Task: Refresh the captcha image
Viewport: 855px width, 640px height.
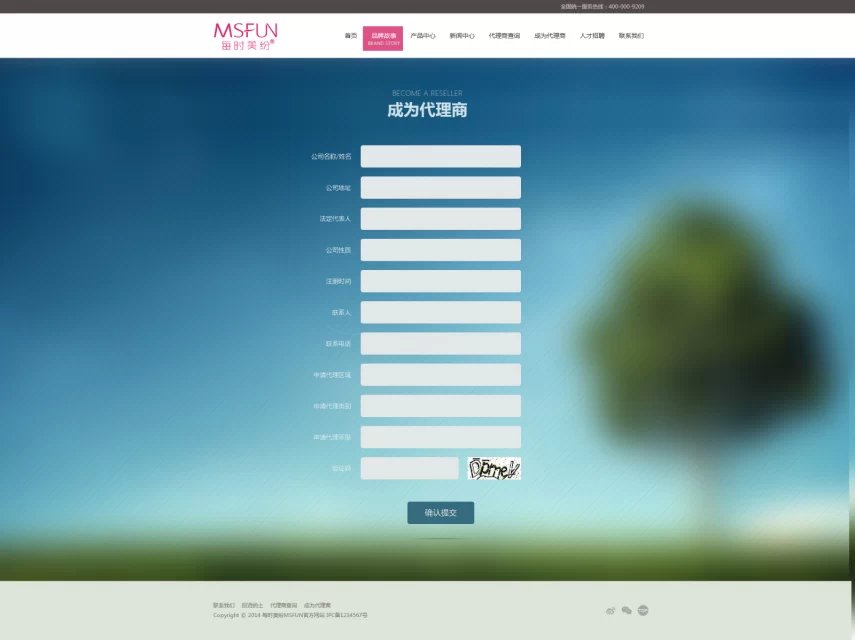Action: [494, 468]
